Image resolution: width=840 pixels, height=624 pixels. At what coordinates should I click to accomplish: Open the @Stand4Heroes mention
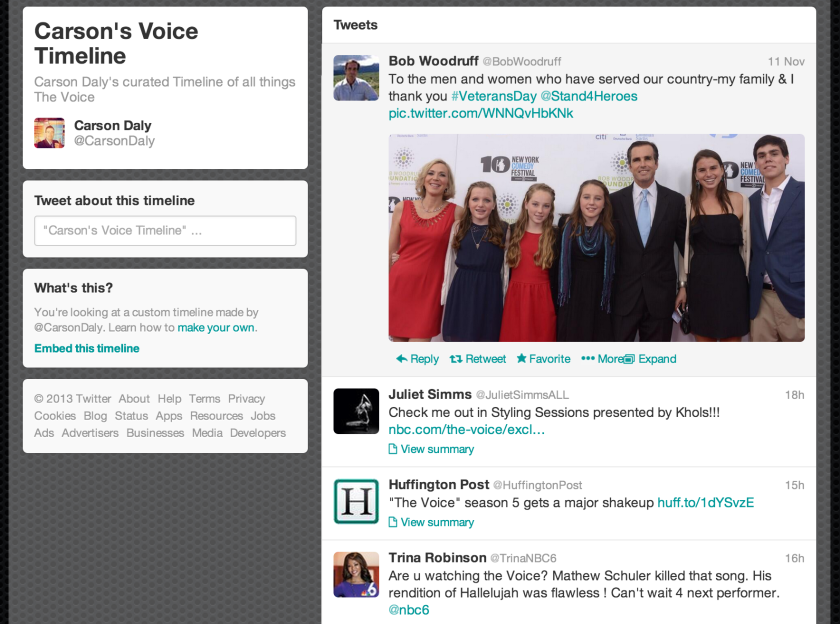(589, 96)
